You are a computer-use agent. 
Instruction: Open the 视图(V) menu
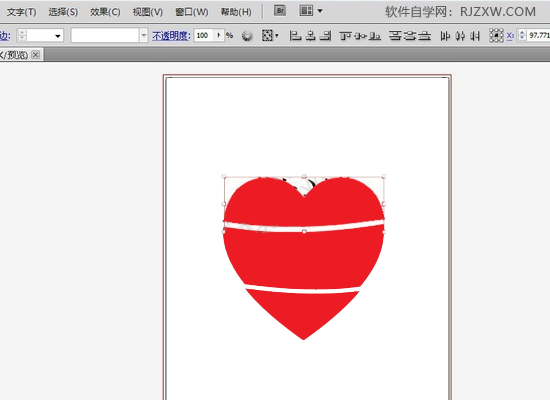[x=148, y=12]
